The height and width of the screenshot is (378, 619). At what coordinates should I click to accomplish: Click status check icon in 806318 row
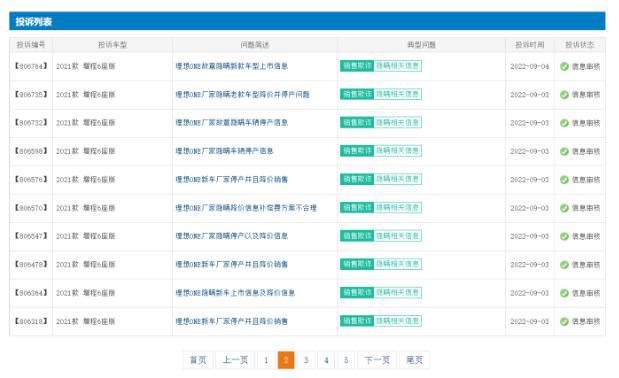(564, 322)
